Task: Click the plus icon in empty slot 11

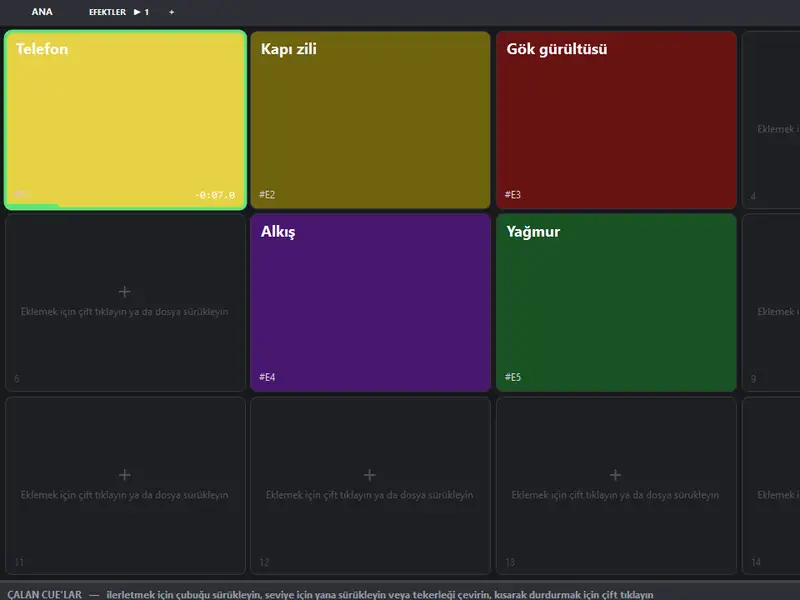Action: pyautogui.click(x=124, y=475)
